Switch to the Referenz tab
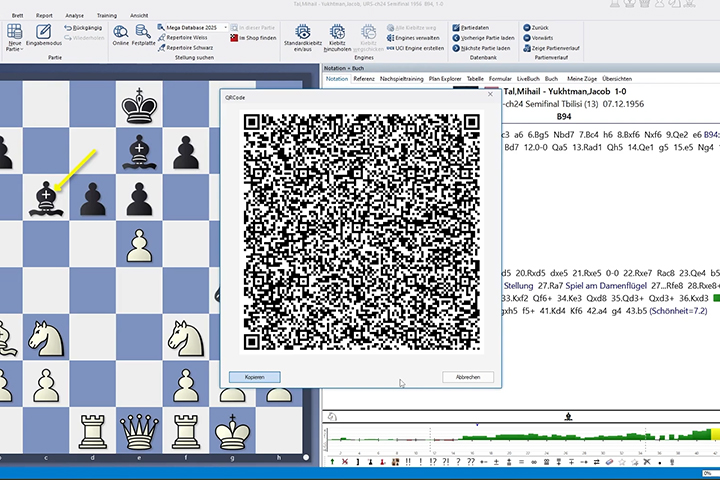 pyautogui.click(x=364, y=79)
